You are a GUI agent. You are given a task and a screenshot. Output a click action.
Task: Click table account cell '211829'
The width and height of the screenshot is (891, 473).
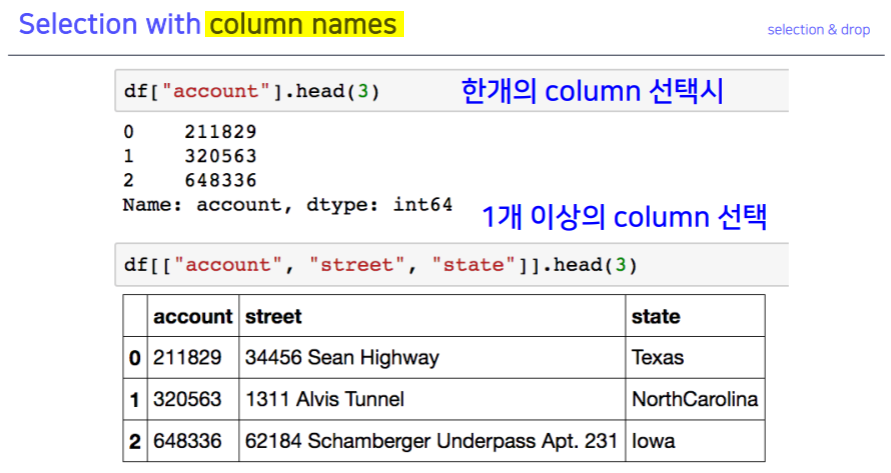tap(193, 358)
